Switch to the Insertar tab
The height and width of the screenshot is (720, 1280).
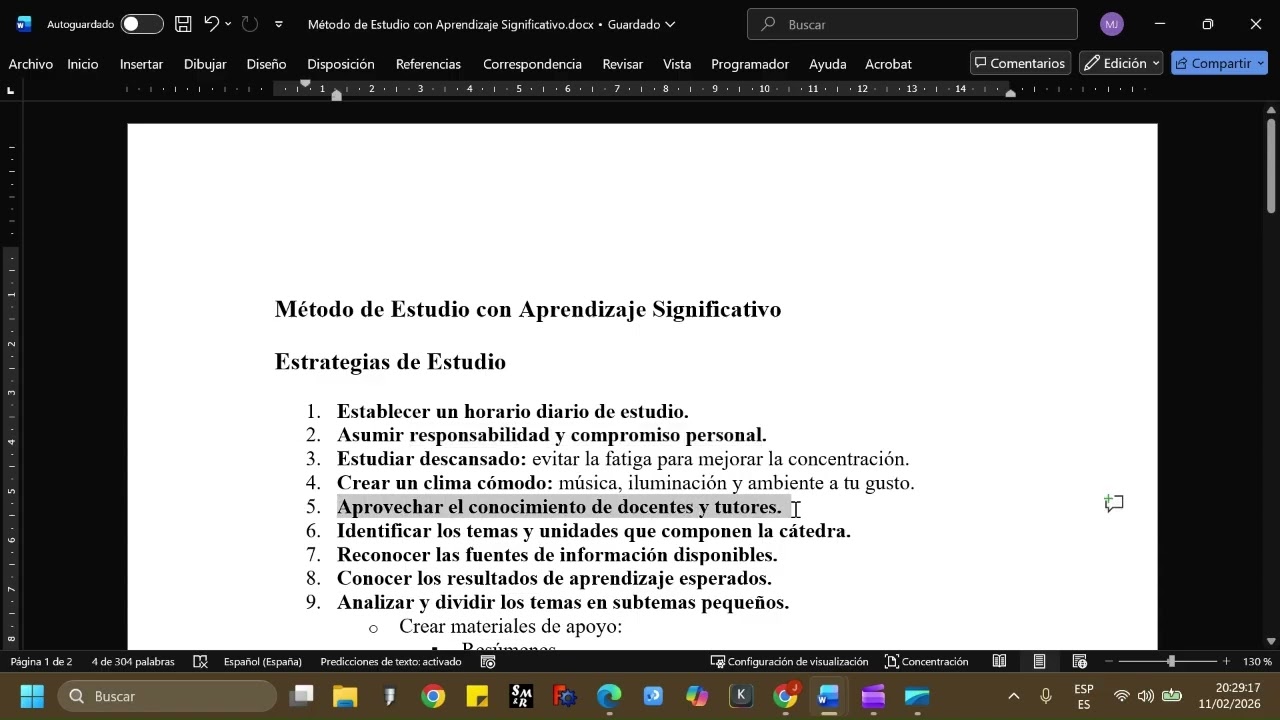pos(141,64)
